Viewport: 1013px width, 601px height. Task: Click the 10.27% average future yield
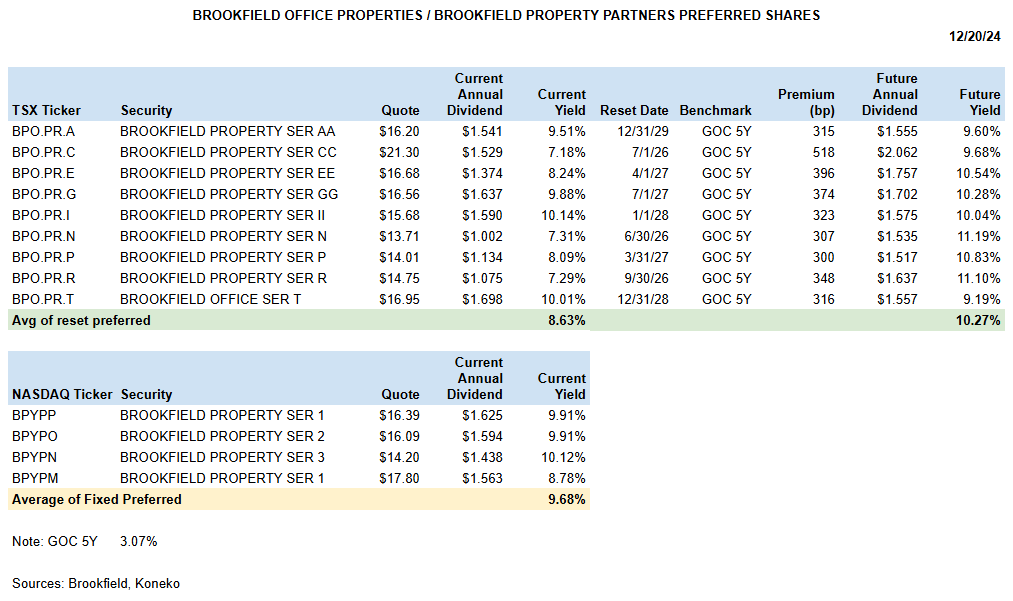pyautogui.click(x=978, y=321)
